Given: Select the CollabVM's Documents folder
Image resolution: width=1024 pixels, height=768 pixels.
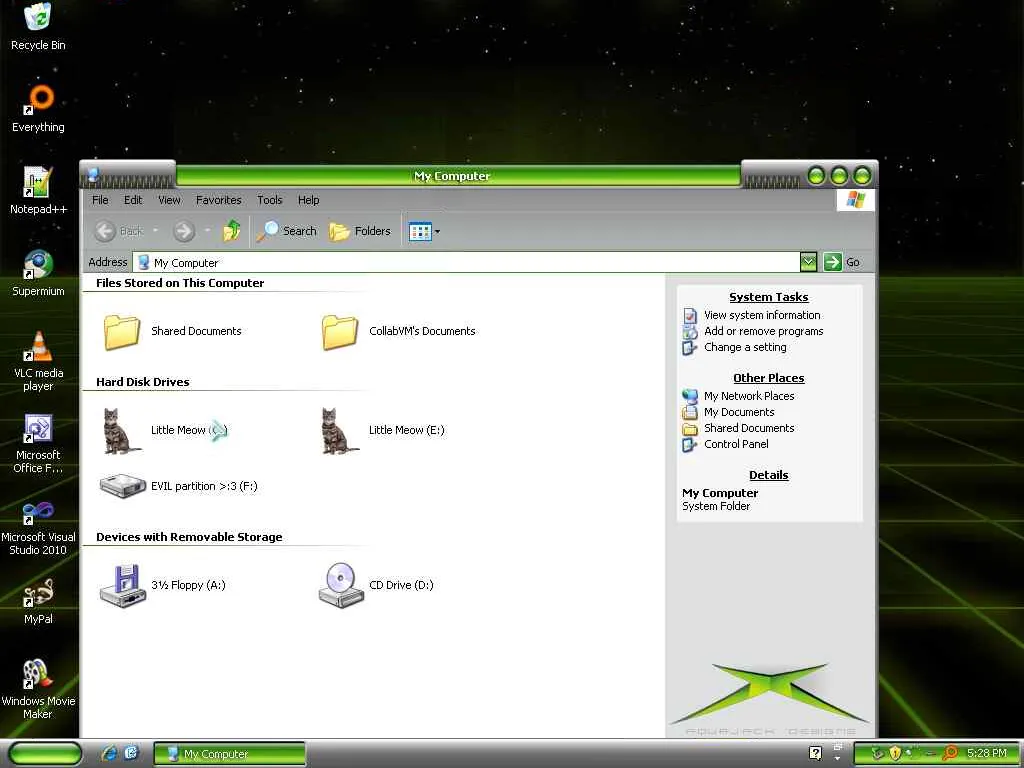Looking at the screenshot, I should click(398, 331).
